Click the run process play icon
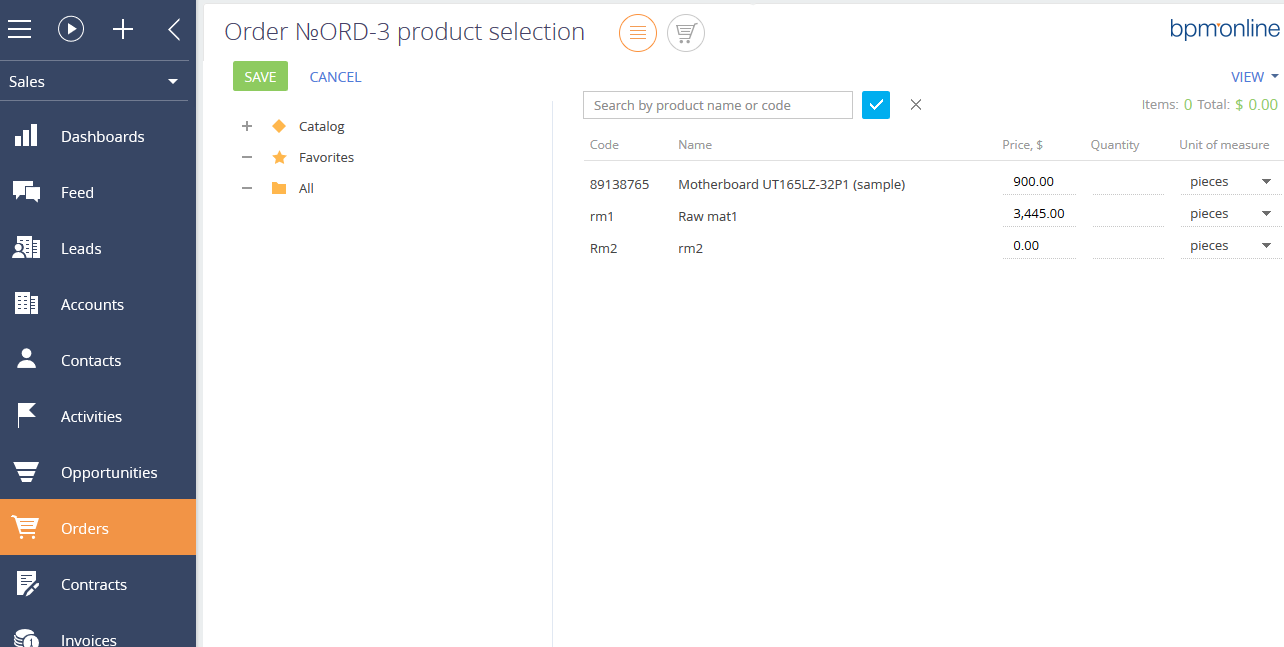1284x647 pixels. 71,30
